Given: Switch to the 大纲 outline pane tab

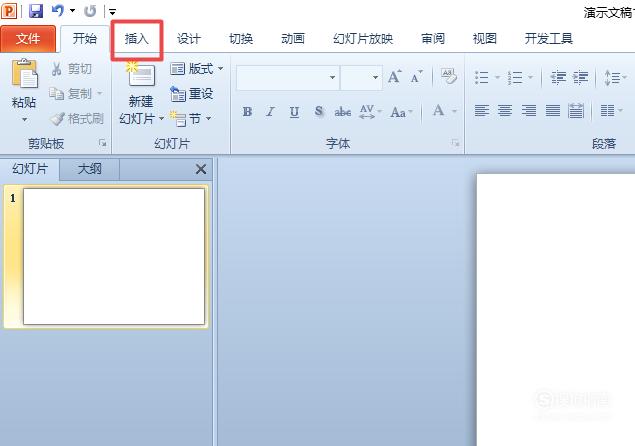Looking at the screenshot, I should [x=89, y=168].
